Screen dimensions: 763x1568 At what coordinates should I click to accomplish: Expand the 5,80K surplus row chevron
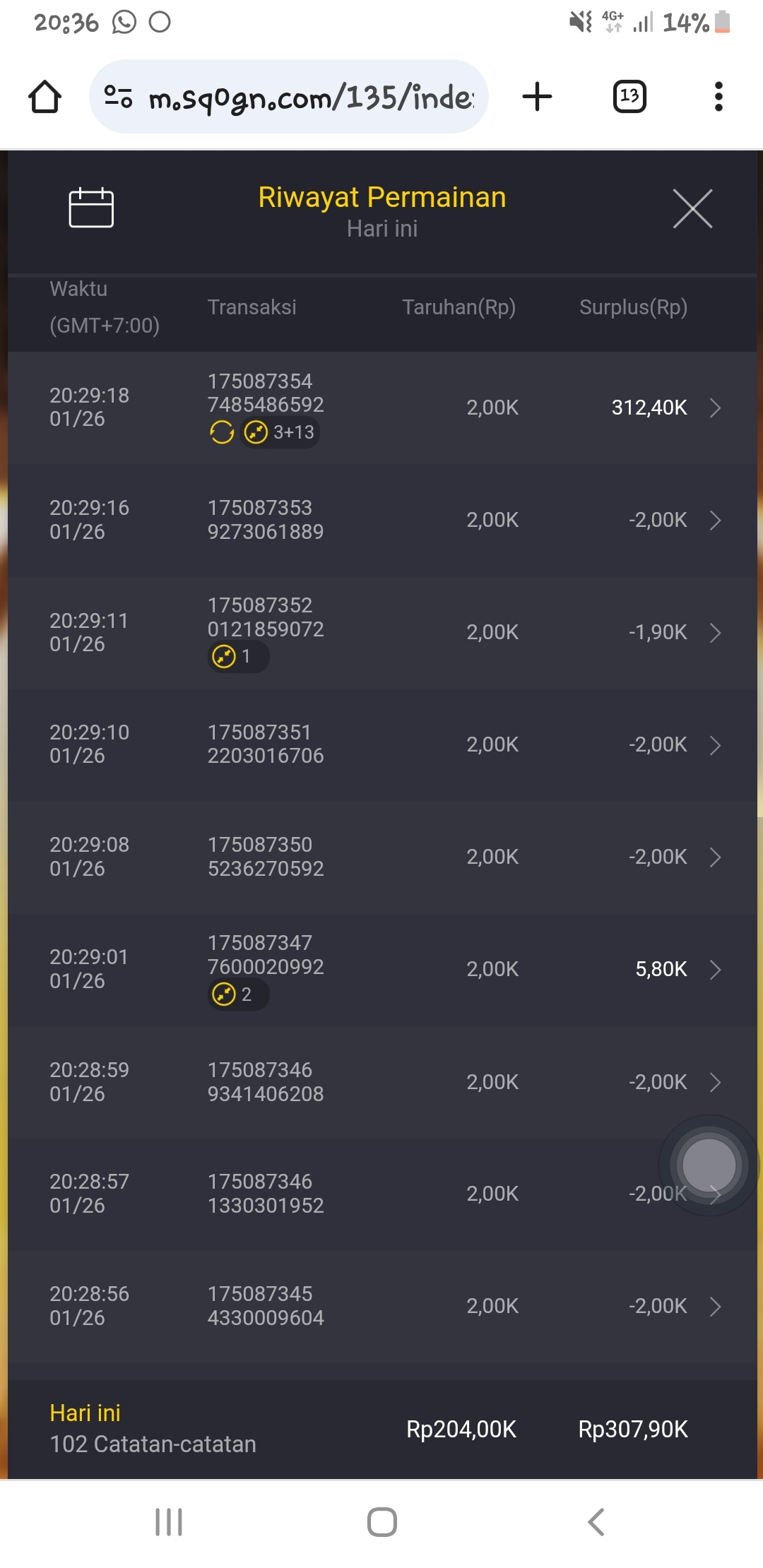[715, 970]
